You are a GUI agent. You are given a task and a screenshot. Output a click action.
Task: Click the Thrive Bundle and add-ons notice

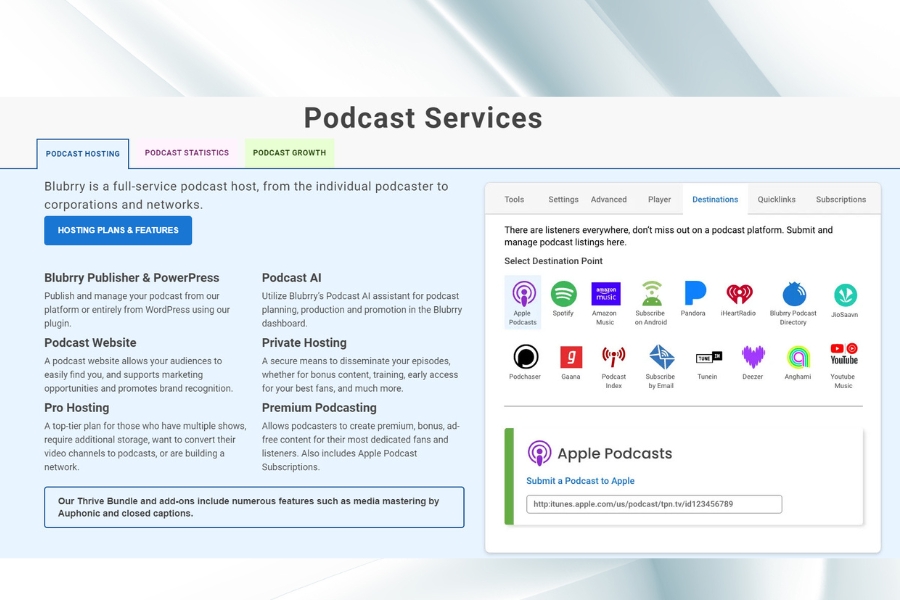point(254,507)
